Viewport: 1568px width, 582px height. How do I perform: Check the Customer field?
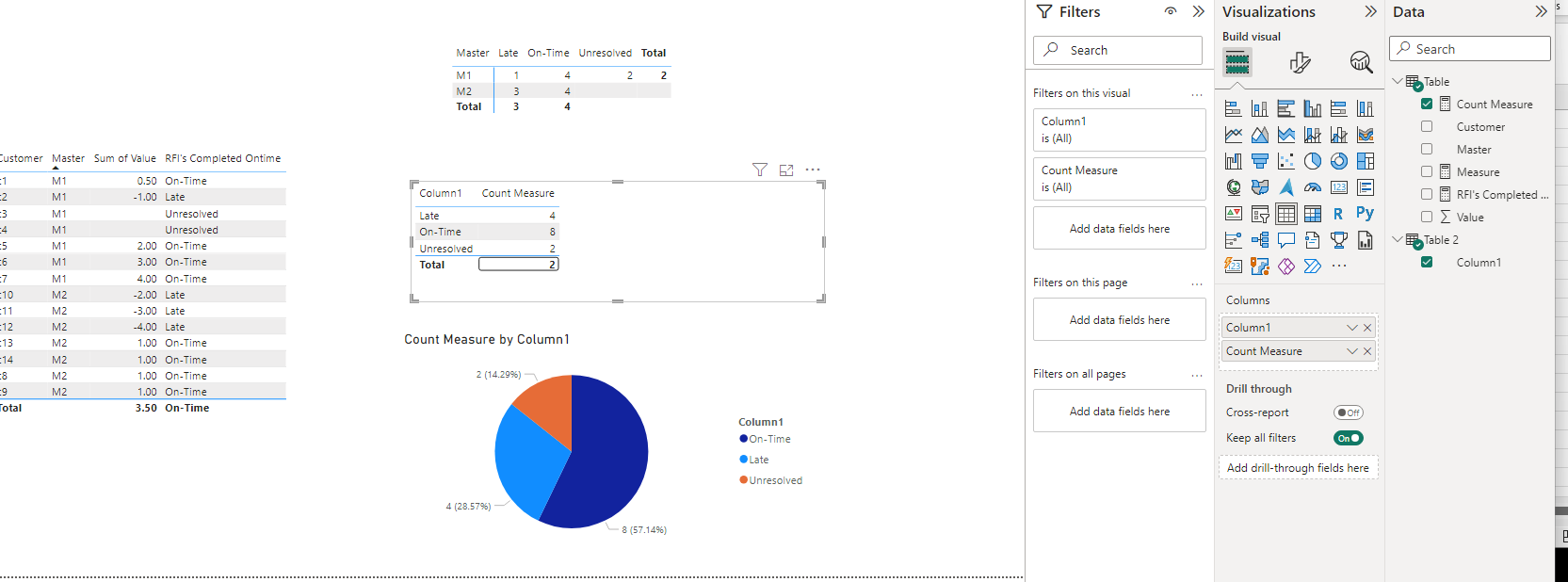[1427, 126]
